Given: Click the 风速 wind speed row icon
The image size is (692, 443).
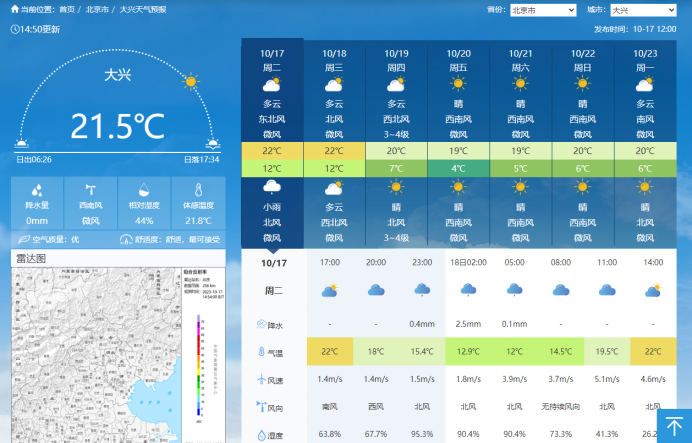Looking at the screenshot, I should click(262, 380).
